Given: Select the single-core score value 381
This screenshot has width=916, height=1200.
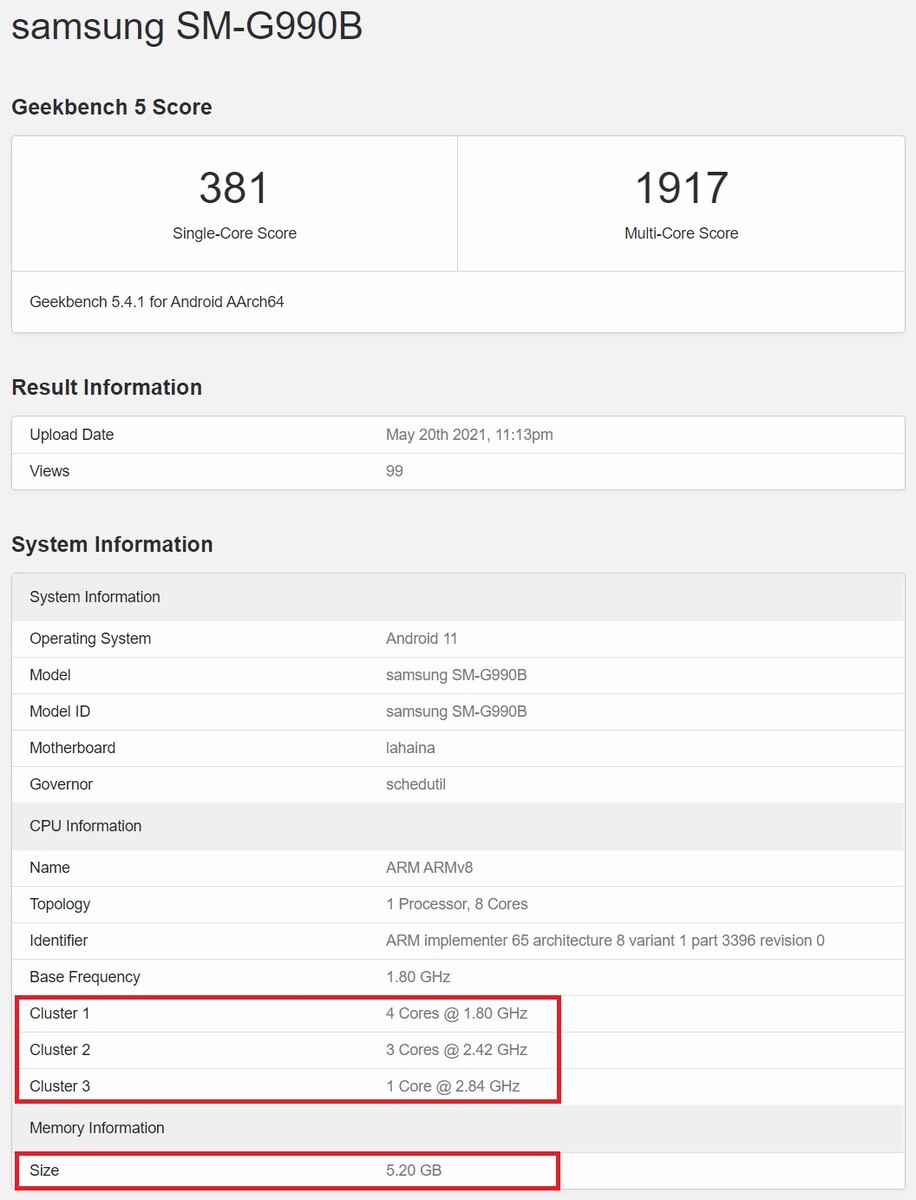Looking at the screenshot, I should click(x=234, y=188).
